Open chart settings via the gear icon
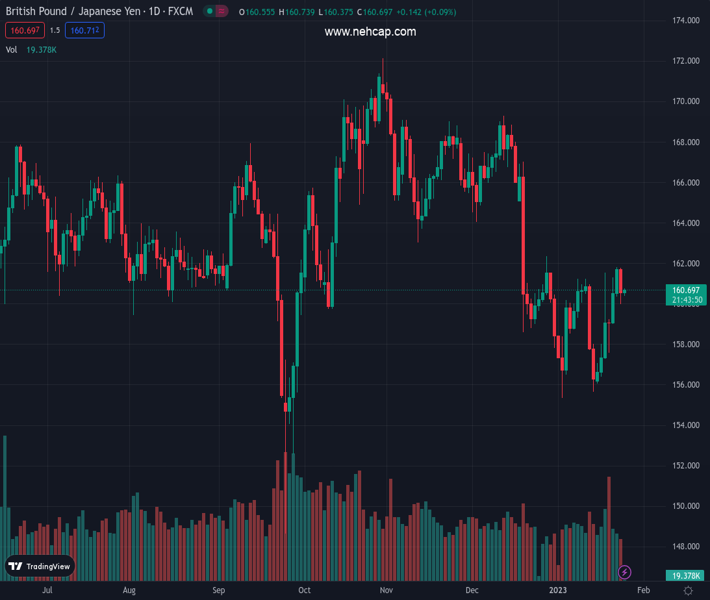This screenshot has height=600, width=710. click(688, 591)
